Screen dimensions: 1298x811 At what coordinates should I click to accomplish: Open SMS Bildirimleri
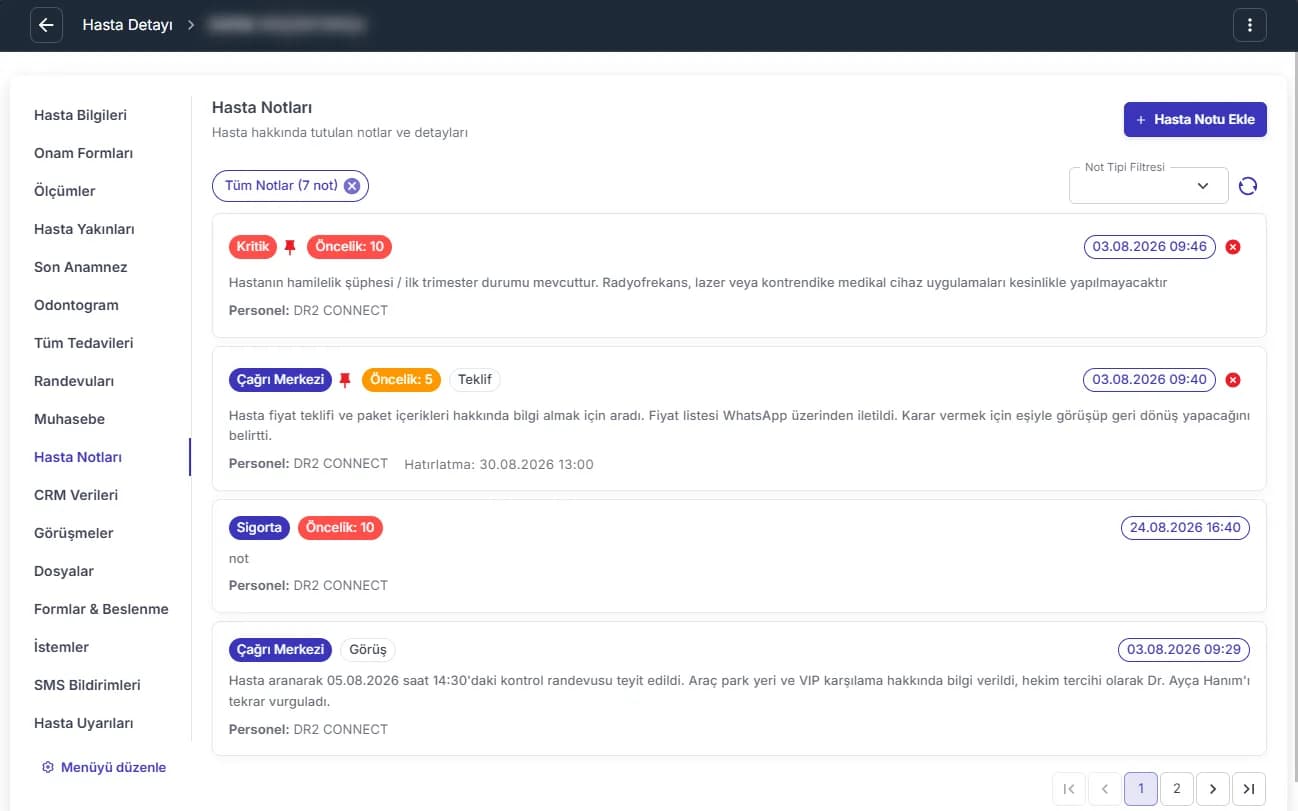[87, 685]
